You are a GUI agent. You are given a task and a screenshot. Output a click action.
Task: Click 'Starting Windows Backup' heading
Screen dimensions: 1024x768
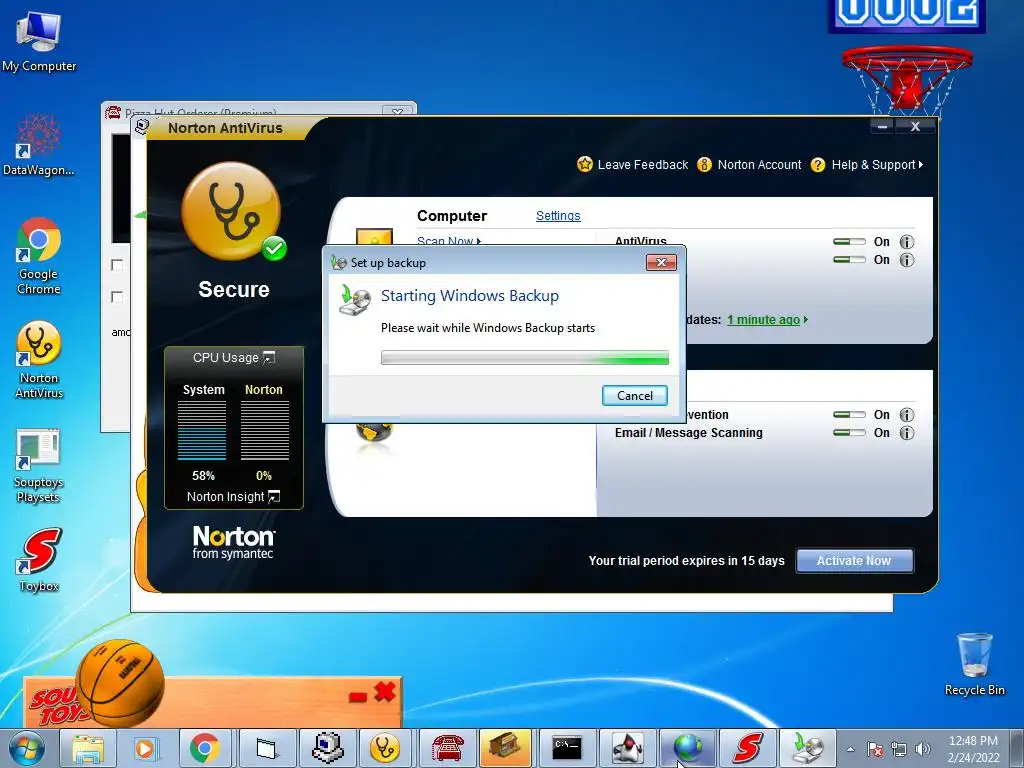(470, 296)
